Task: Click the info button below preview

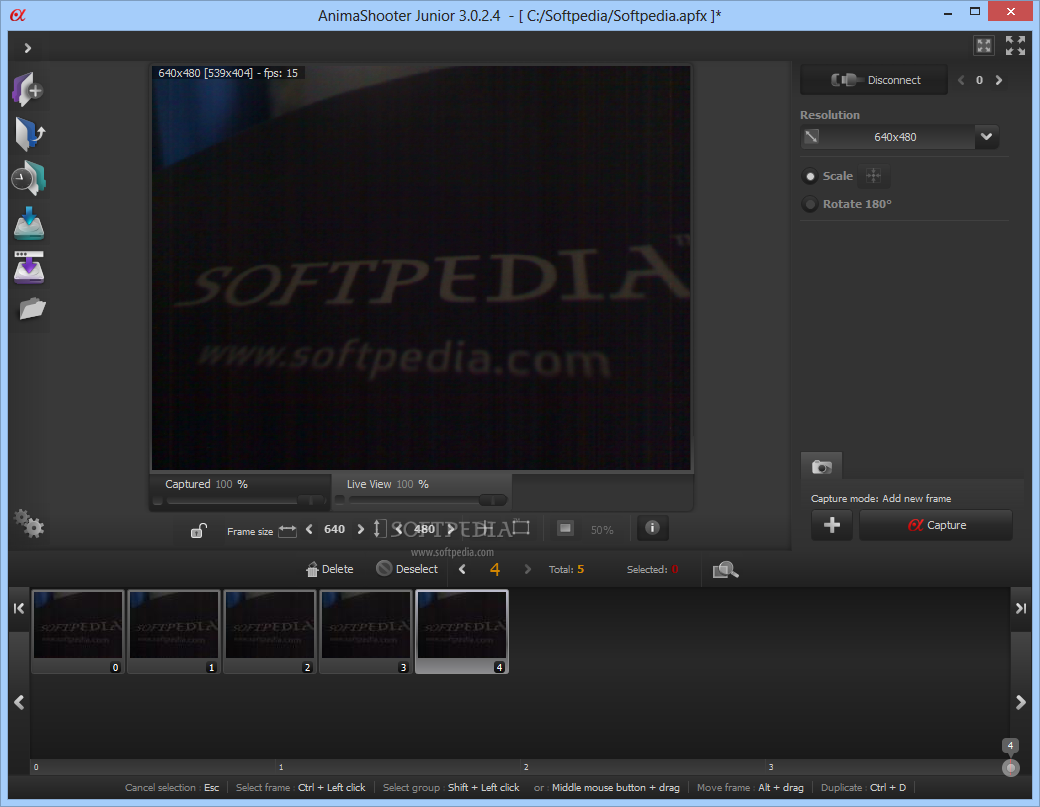Action: pyautogui.click(x=652, y=528)
